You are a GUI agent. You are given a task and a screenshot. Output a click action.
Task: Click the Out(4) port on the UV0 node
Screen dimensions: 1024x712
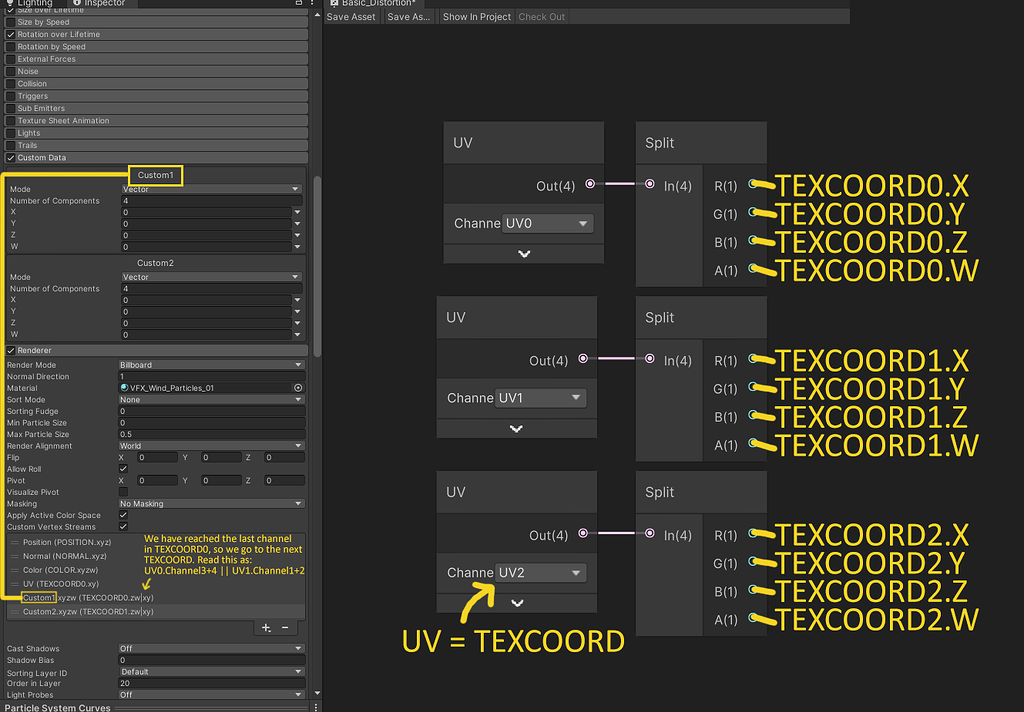(589, 183)
